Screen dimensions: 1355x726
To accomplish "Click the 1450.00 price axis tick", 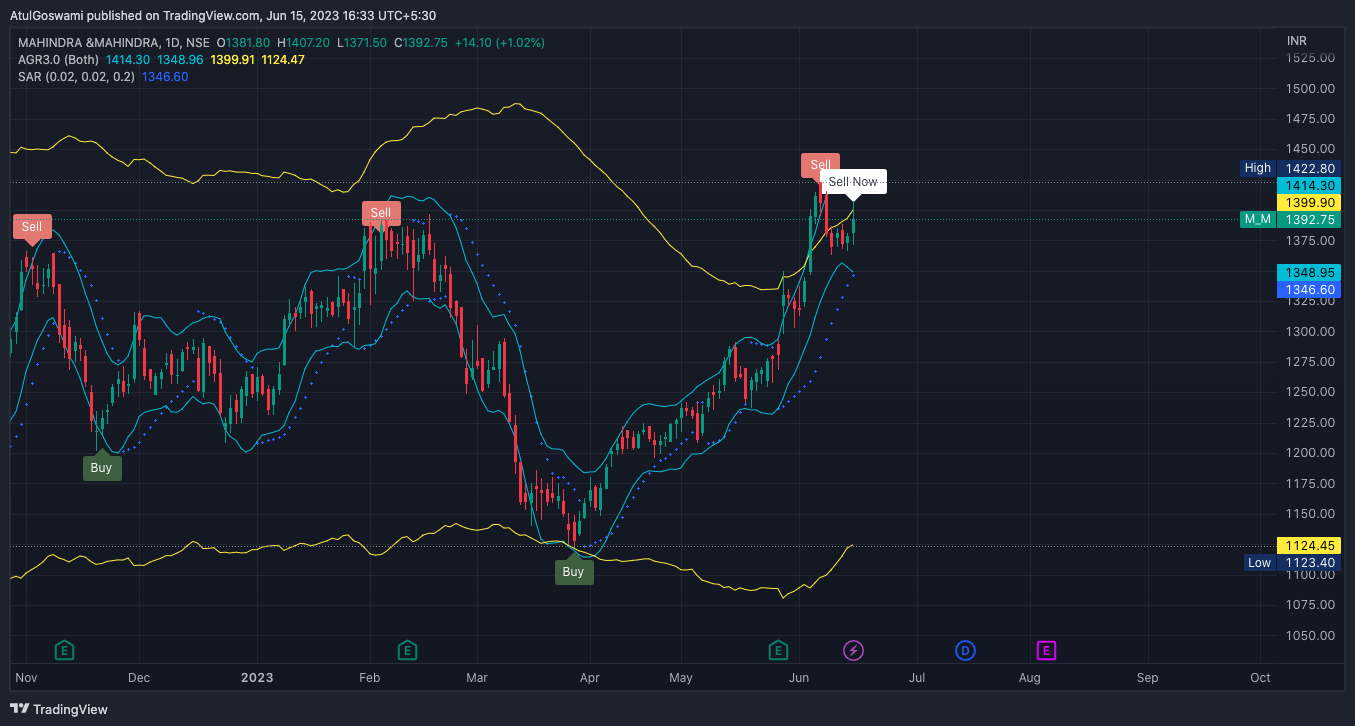I will (x=1310, y=149).
